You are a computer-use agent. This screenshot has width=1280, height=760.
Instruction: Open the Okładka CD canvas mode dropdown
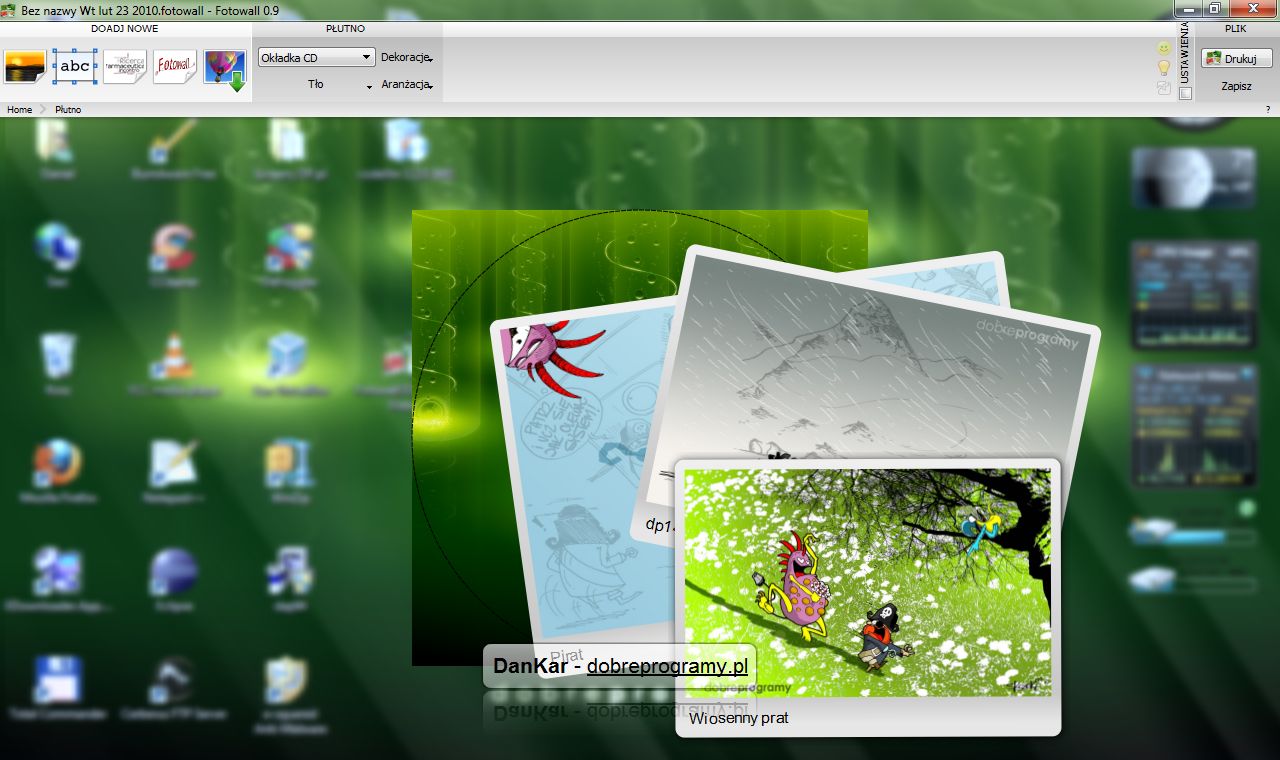pyautogui.click(x=316, y=58)
